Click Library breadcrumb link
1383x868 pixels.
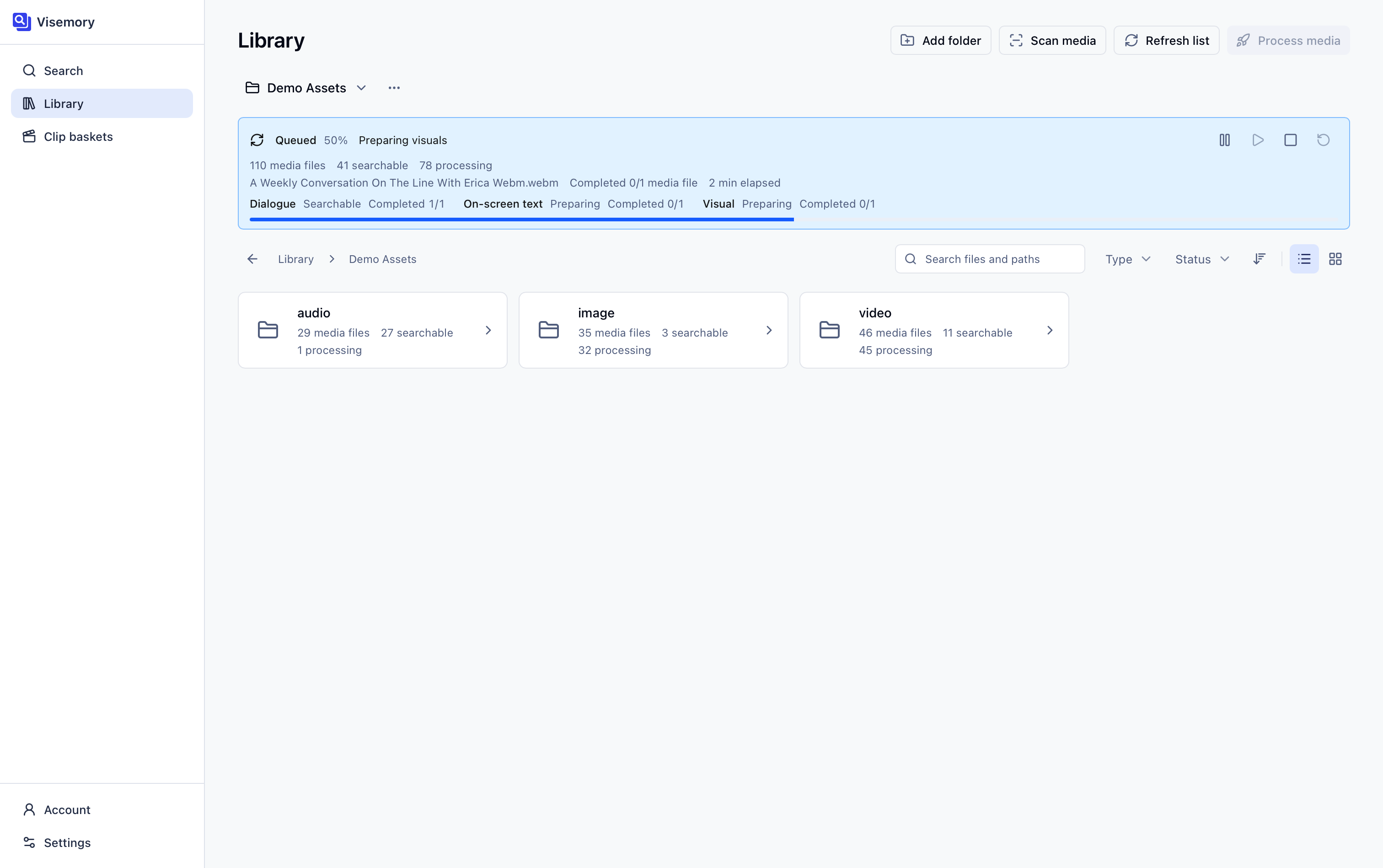(x=295, y=259)
